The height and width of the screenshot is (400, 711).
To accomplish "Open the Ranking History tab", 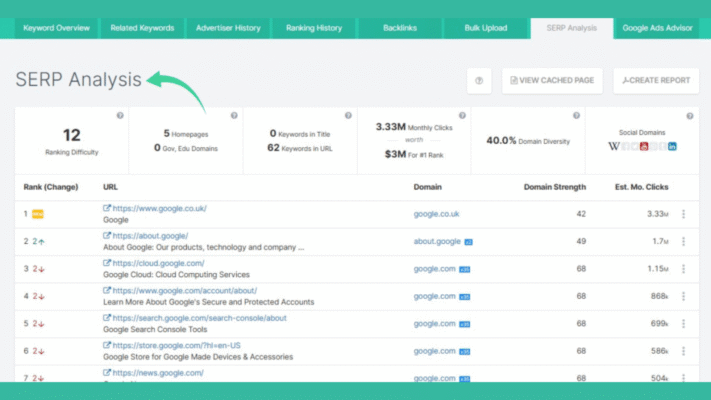I will [313, 27].
